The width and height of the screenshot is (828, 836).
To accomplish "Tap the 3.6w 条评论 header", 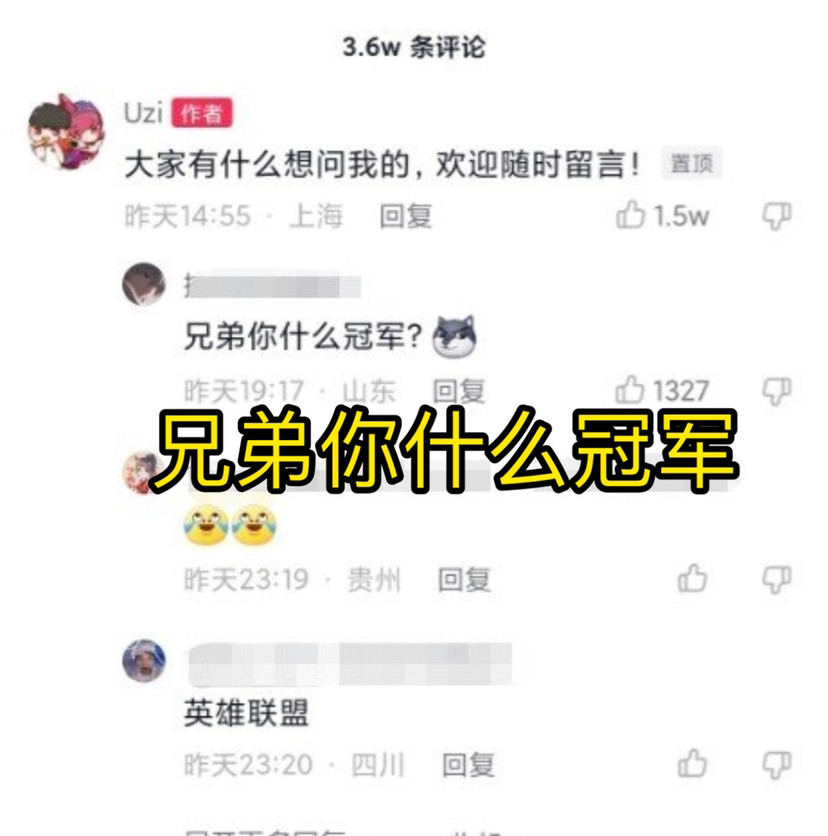I will click(414, 47).
